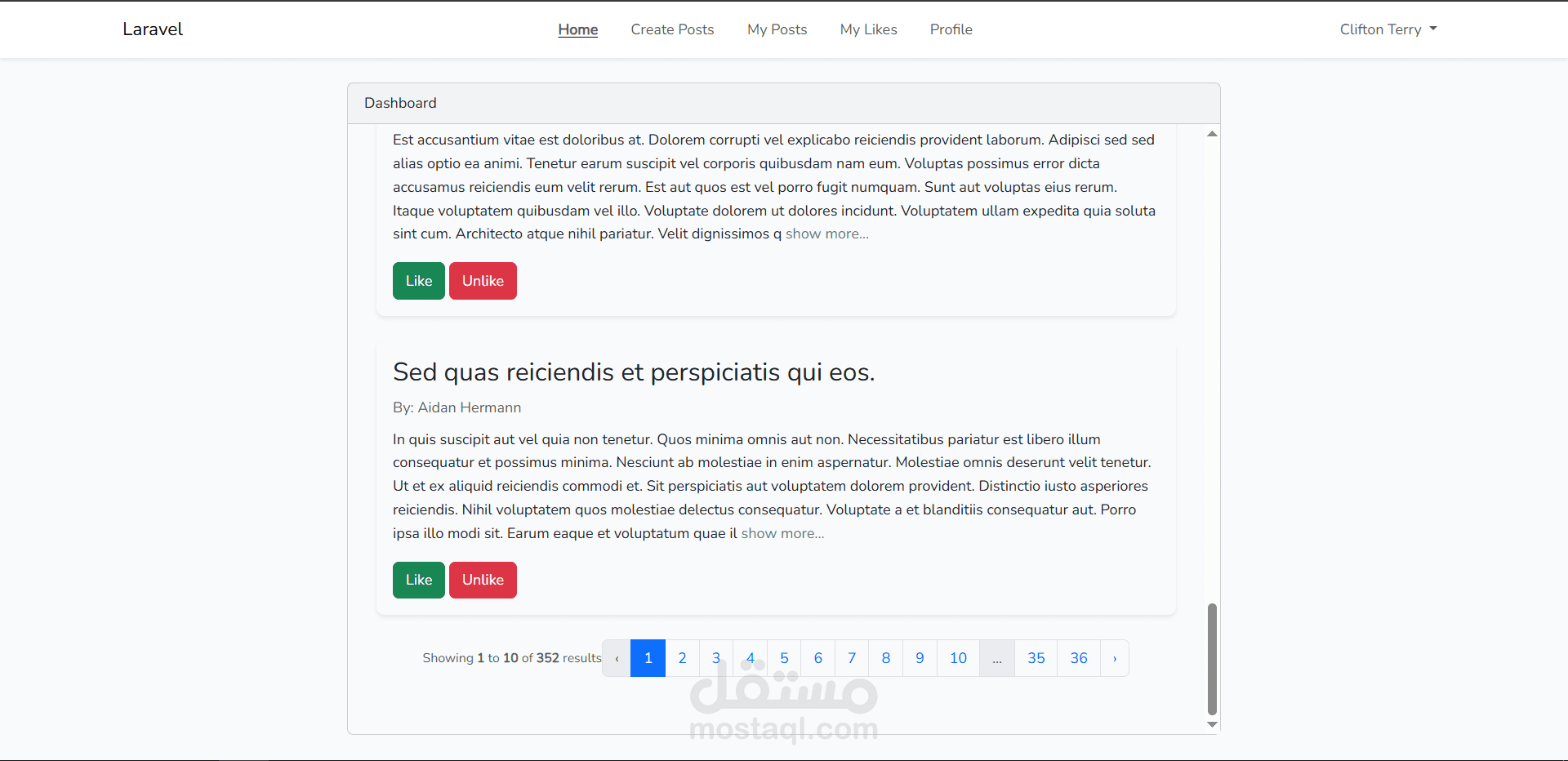Viewport: 1568px width, 761px height.
Task: Go to page 5 of results
Action: [x=784, y=658]
